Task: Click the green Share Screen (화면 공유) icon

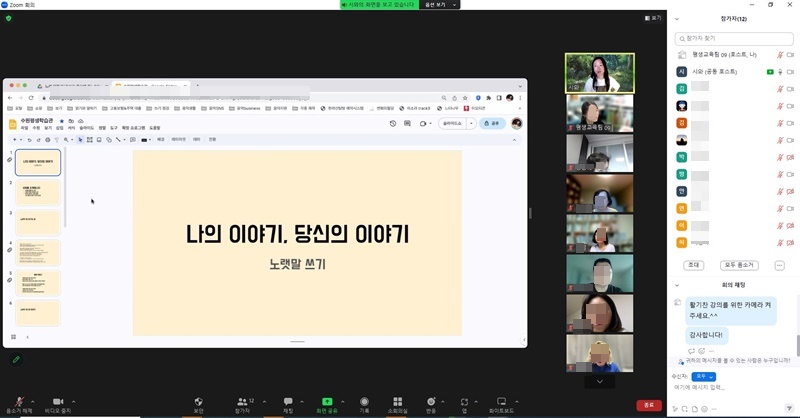Action: pos(326,401)
